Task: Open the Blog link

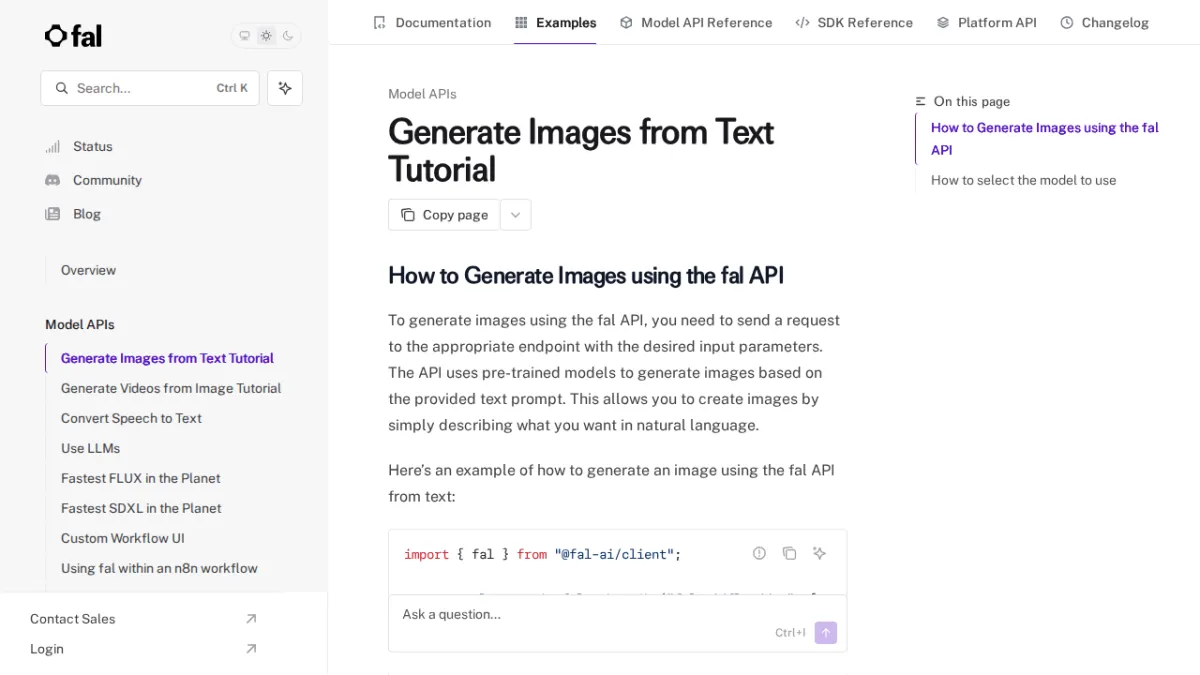Action: point(87,214)
